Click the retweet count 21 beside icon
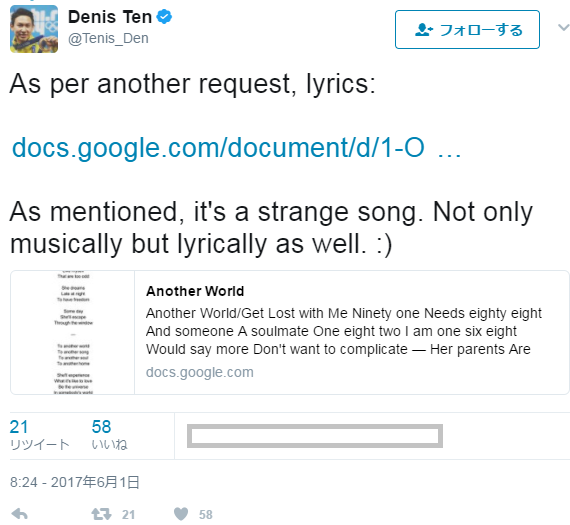Screen dimensions: 570x525 (128, 514)
